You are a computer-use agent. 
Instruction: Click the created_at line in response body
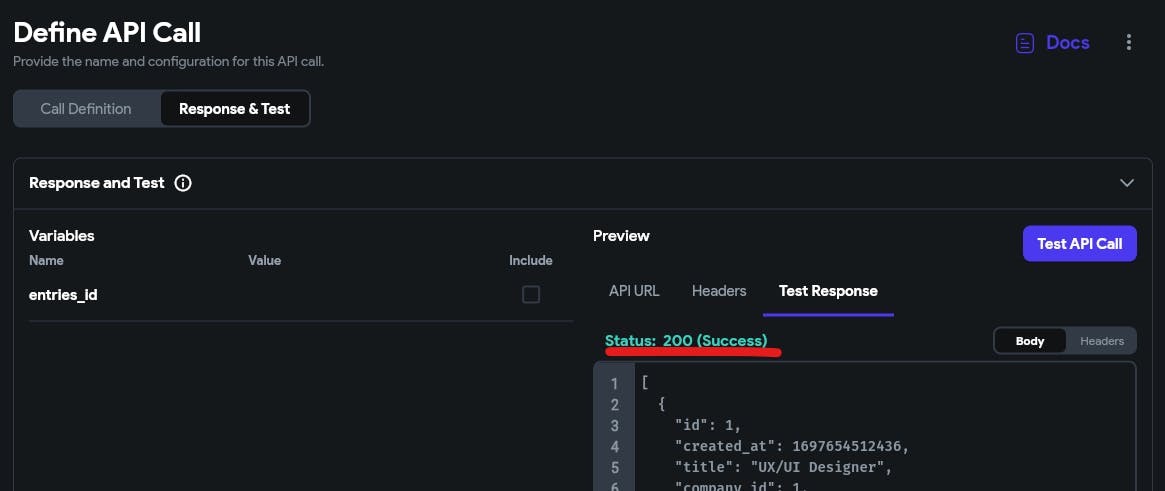792,446
